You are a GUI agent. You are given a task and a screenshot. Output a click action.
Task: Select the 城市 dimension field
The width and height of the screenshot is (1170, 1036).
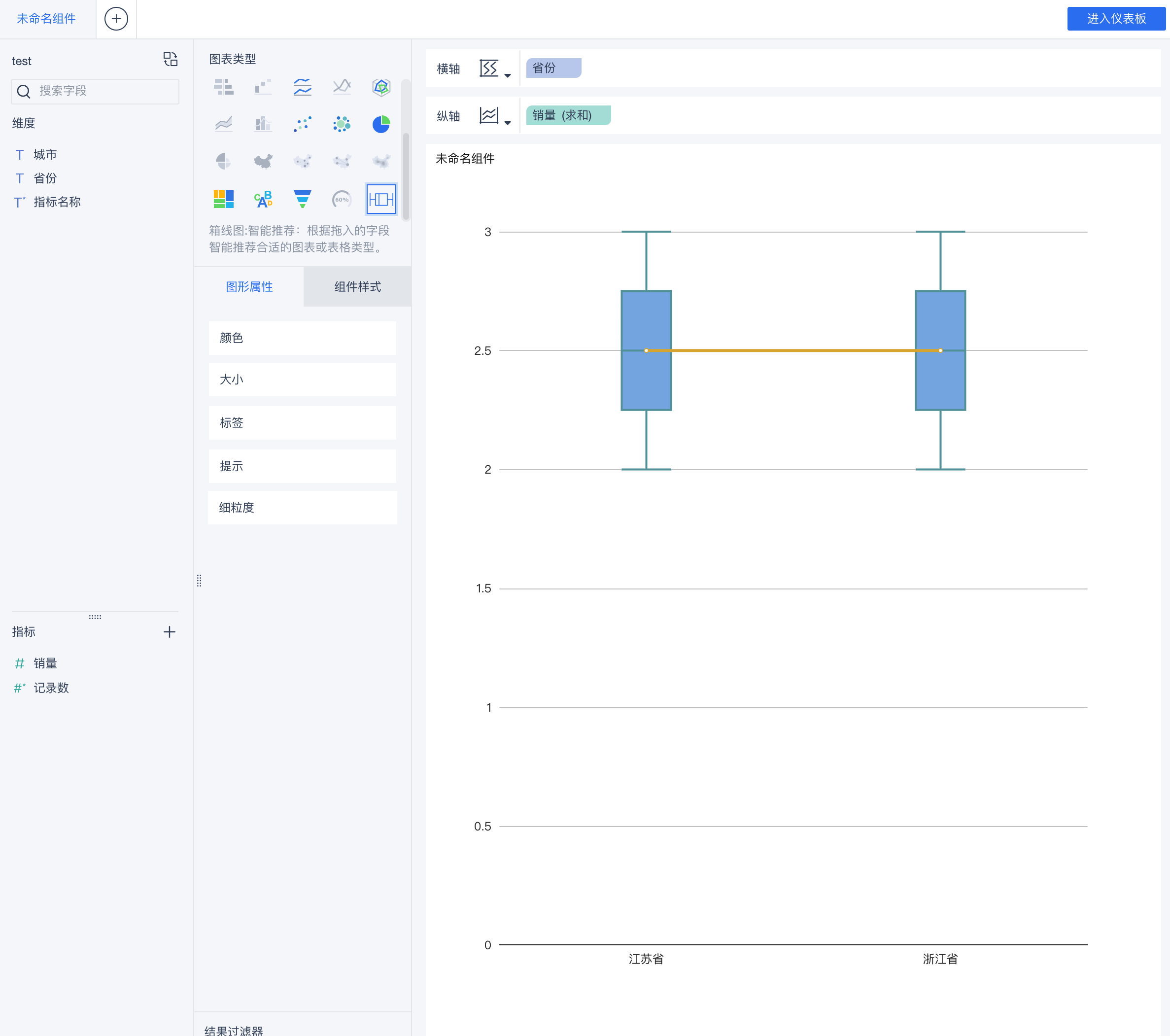(45, 155)
